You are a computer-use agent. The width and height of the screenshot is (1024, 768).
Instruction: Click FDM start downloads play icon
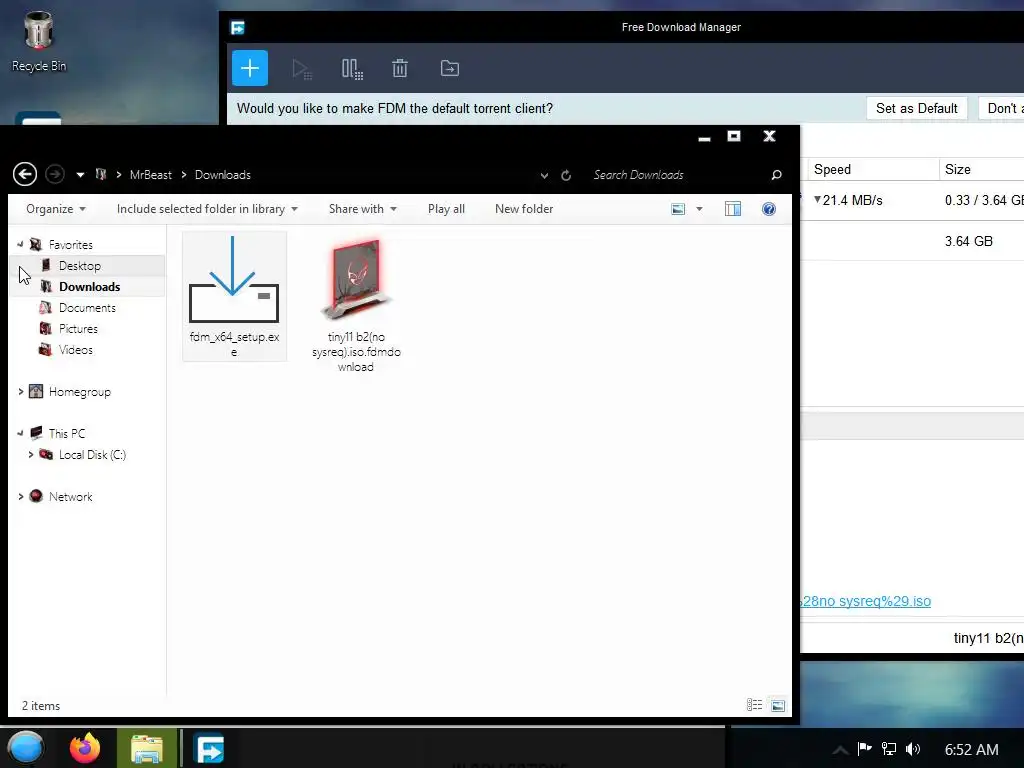302,69
